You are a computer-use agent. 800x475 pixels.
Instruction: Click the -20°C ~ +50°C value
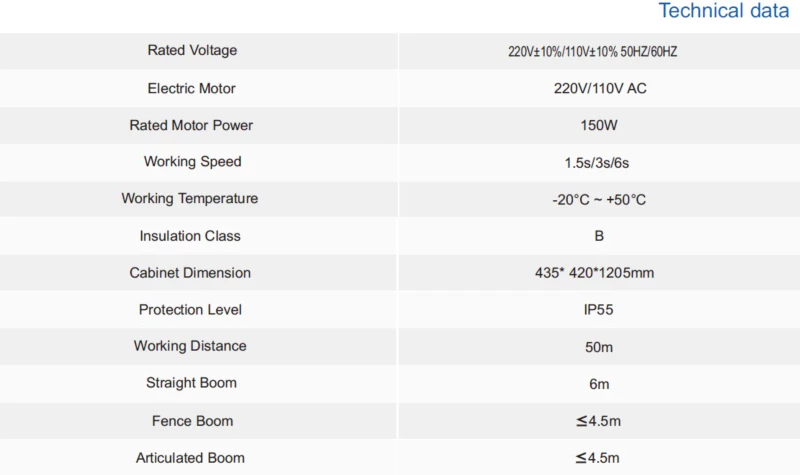599,199
